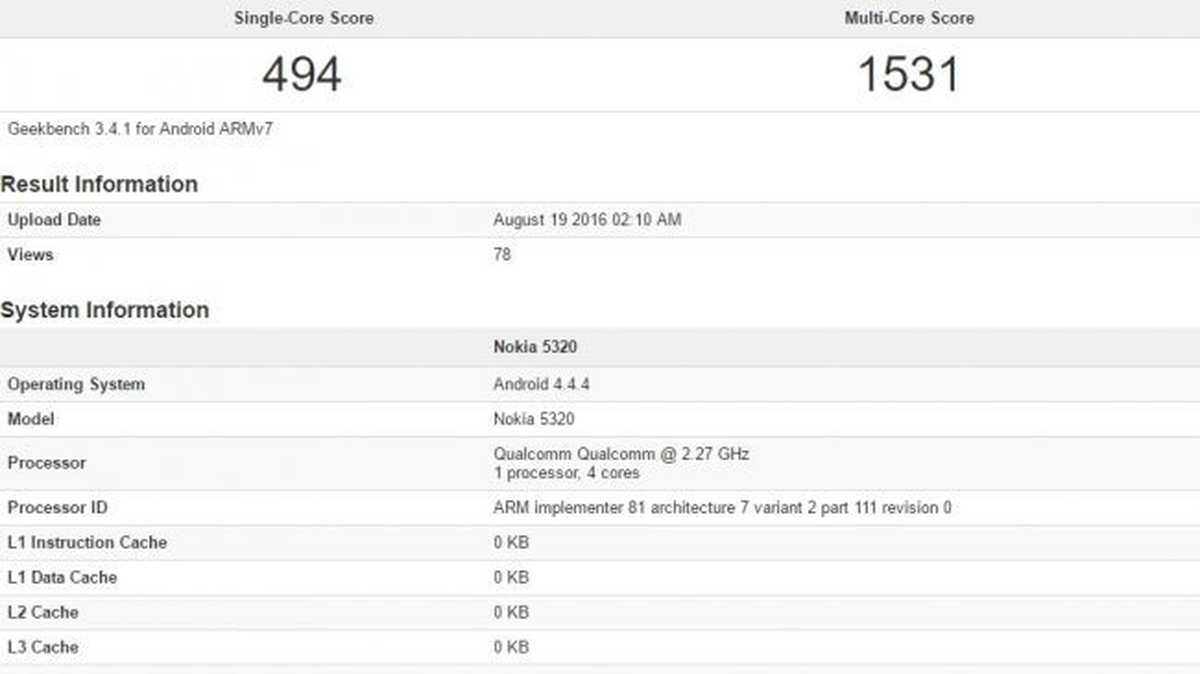Click the Model label
The image size is (1200, 674).
pos(31,420)
